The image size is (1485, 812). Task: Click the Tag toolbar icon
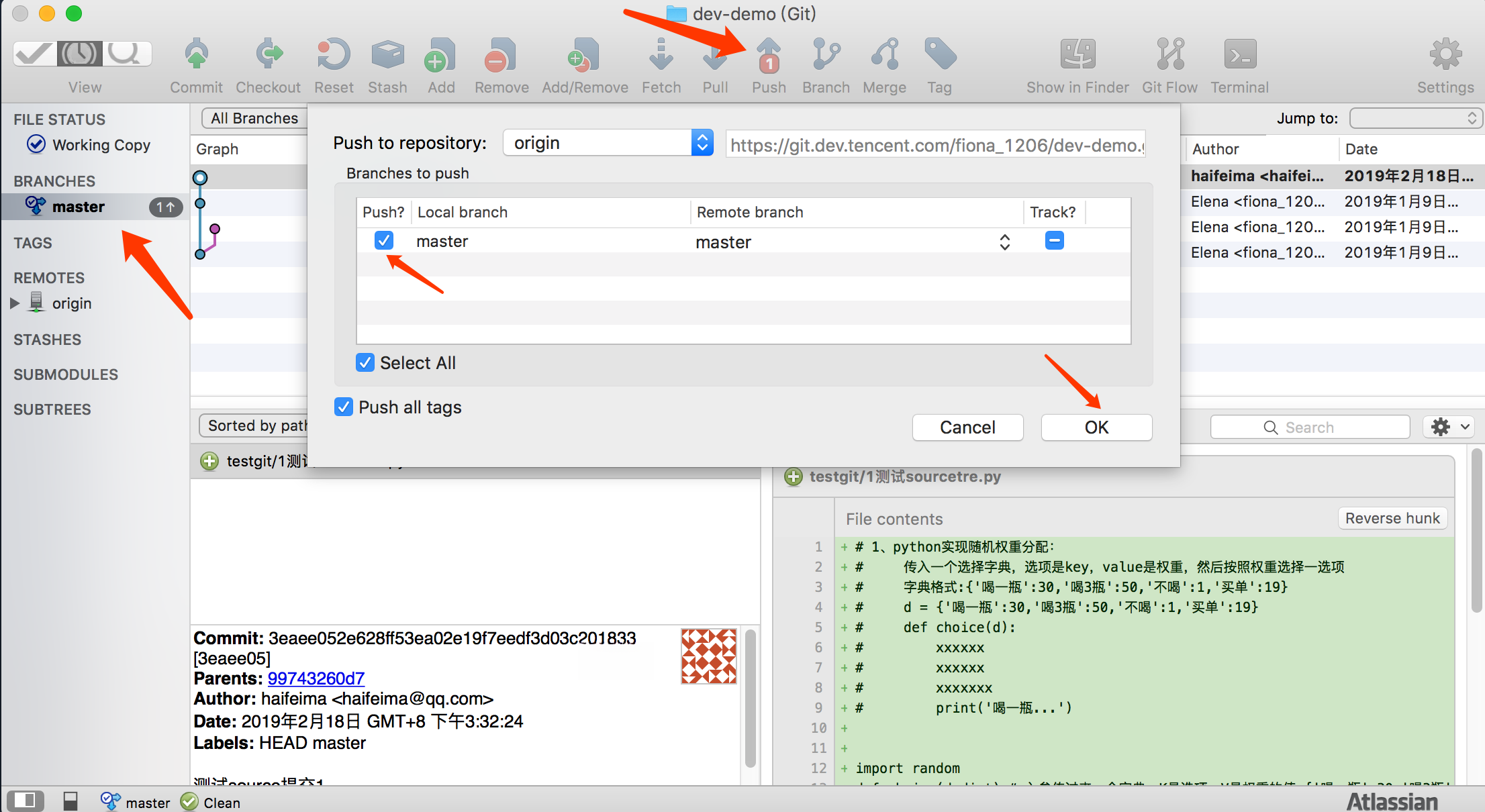pyautogui.click(x=940, y=66)
